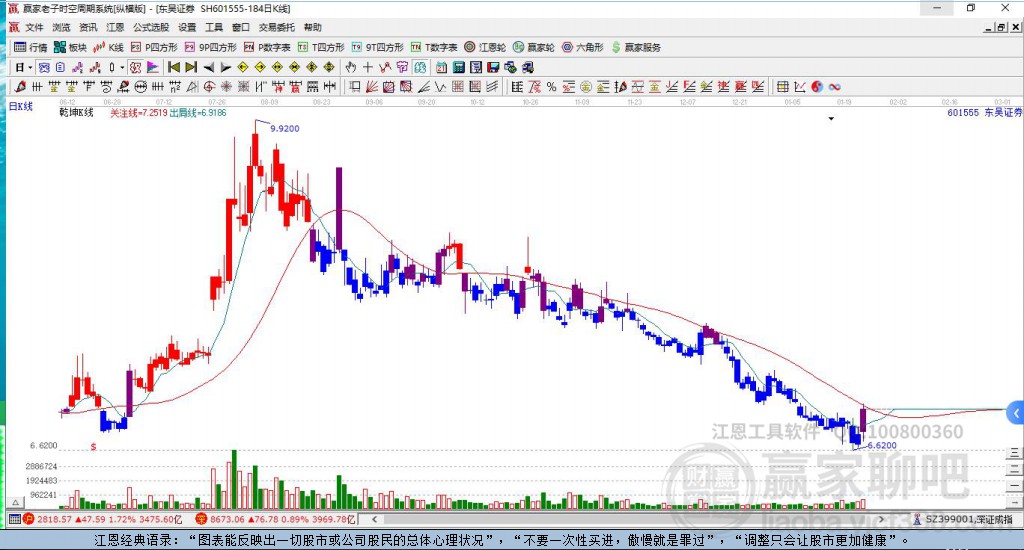Click the 乾坤K线 indicator label
The image size is (1024, 550).
[76, 112]
